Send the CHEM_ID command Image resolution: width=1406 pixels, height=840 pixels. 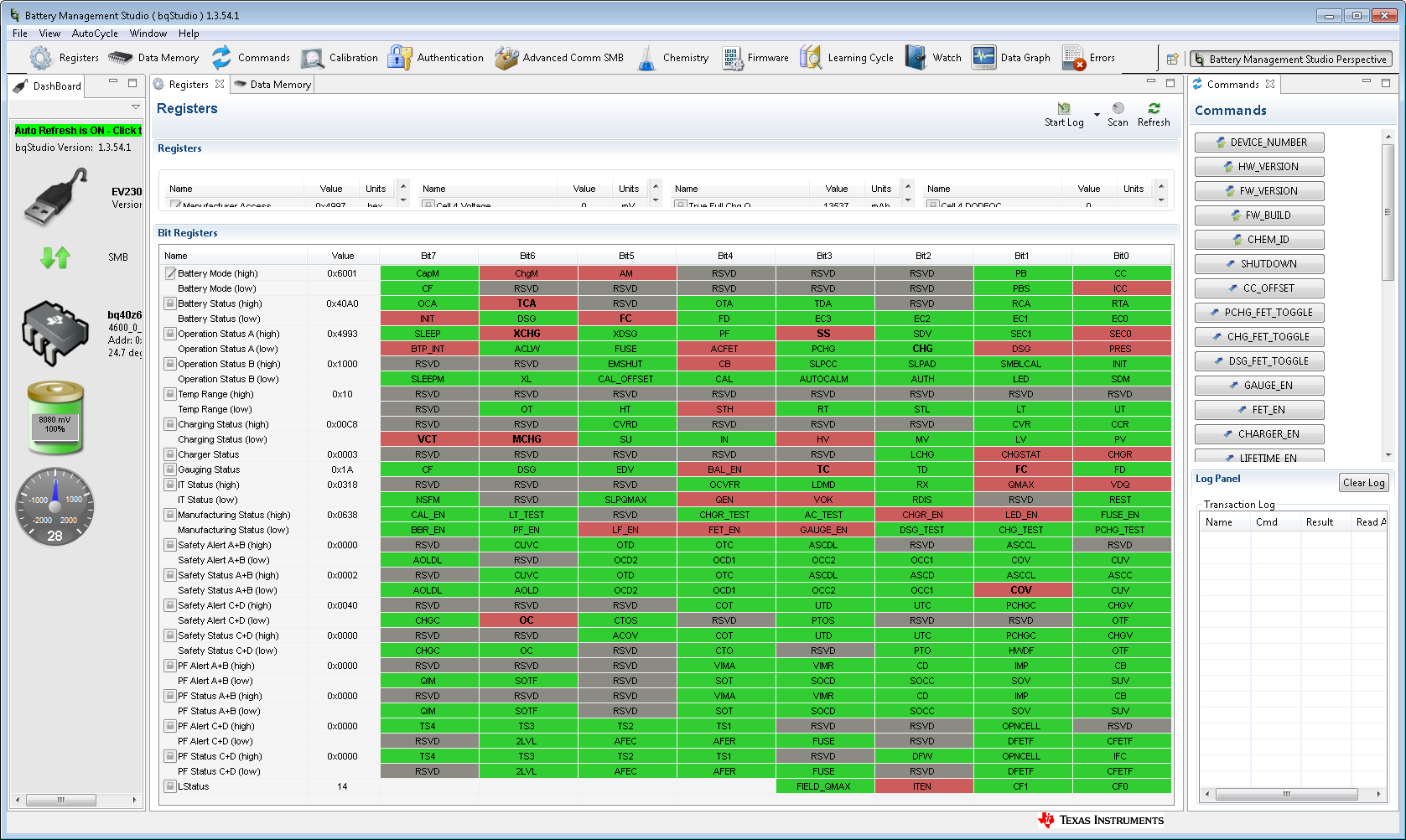point(1259,240)
